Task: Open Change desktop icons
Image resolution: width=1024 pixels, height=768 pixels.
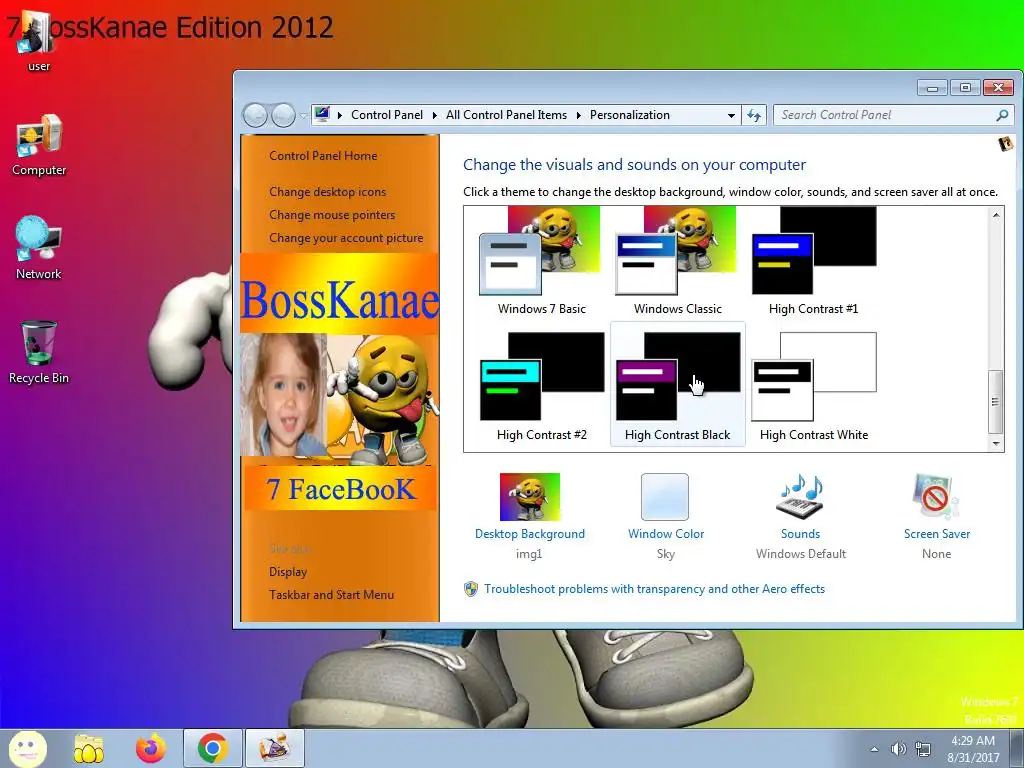Action: (327, 192)
